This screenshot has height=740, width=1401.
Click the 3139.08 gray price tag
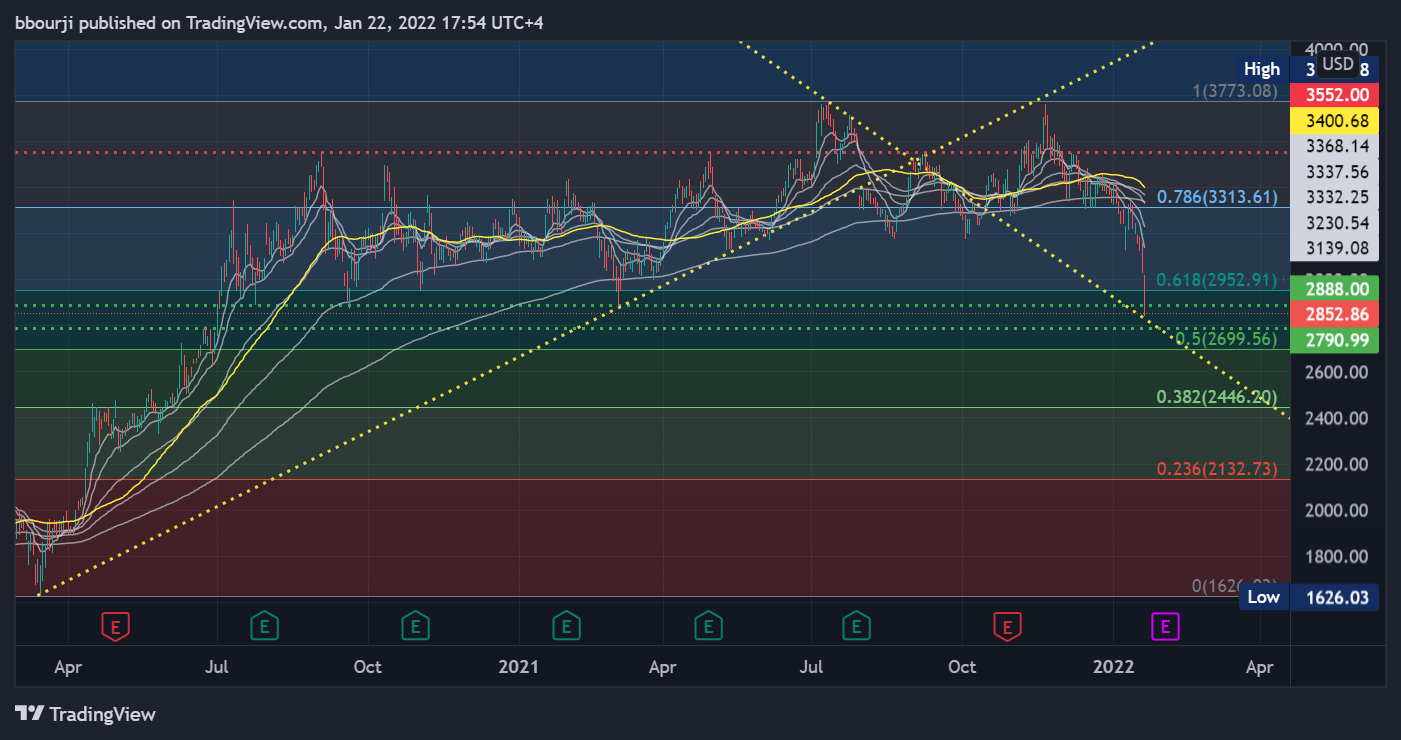pyautogui.click(x=1335, y=248)
